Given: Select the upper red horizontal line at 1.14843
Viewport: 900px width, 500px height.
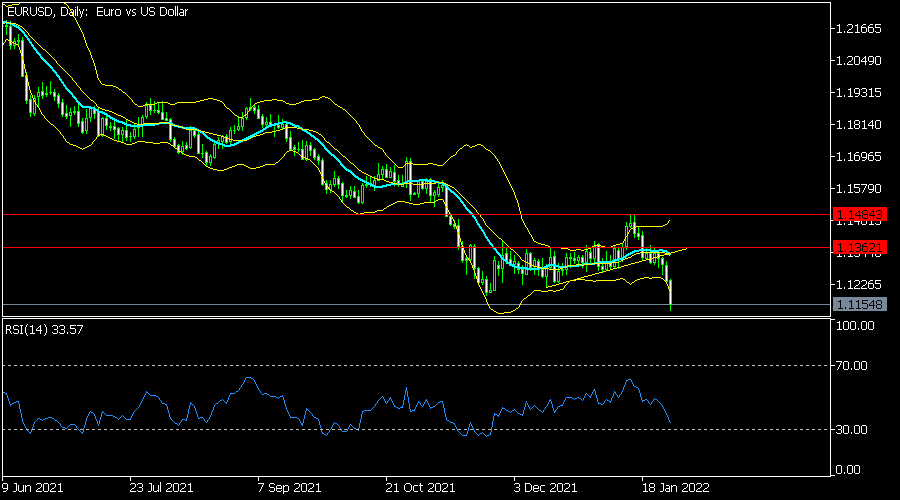Looking at the screenshot, I should [416, 215].
